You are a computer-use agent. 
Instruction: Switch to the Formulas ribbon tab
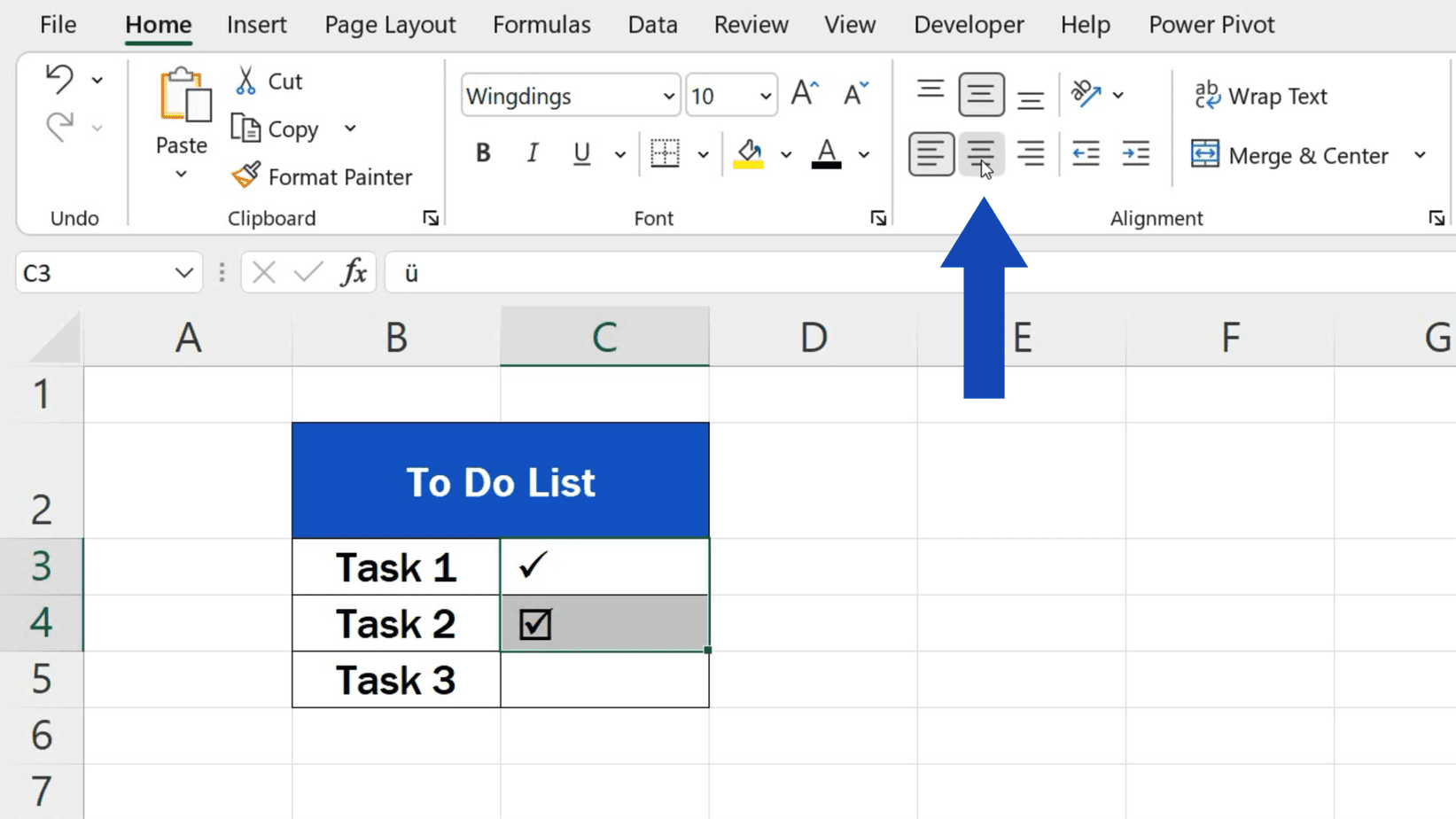click(541, 25)
